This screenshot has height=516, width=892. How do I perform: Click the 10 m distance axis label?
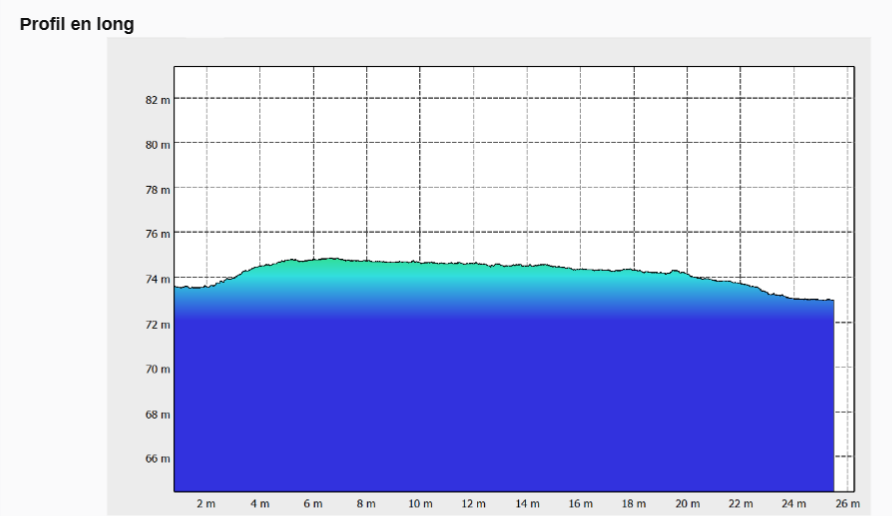(420, 504)
